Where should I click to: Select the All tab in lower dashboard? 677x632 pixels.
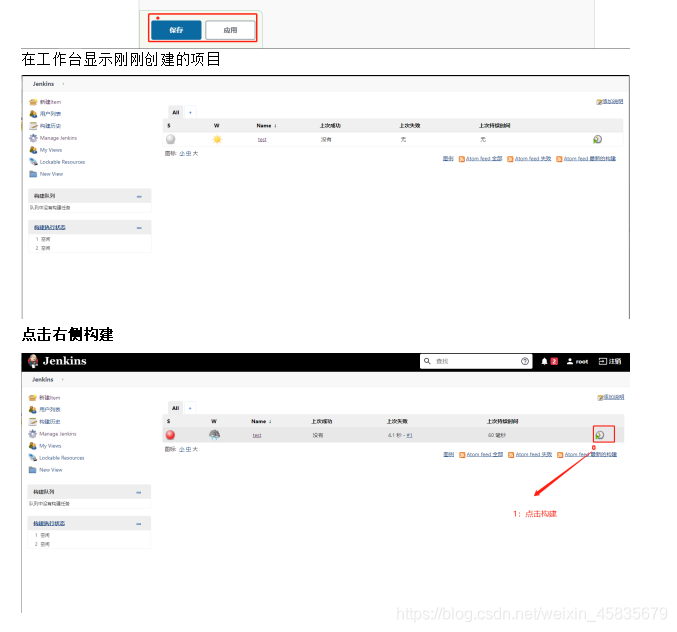tap(175, 408)
